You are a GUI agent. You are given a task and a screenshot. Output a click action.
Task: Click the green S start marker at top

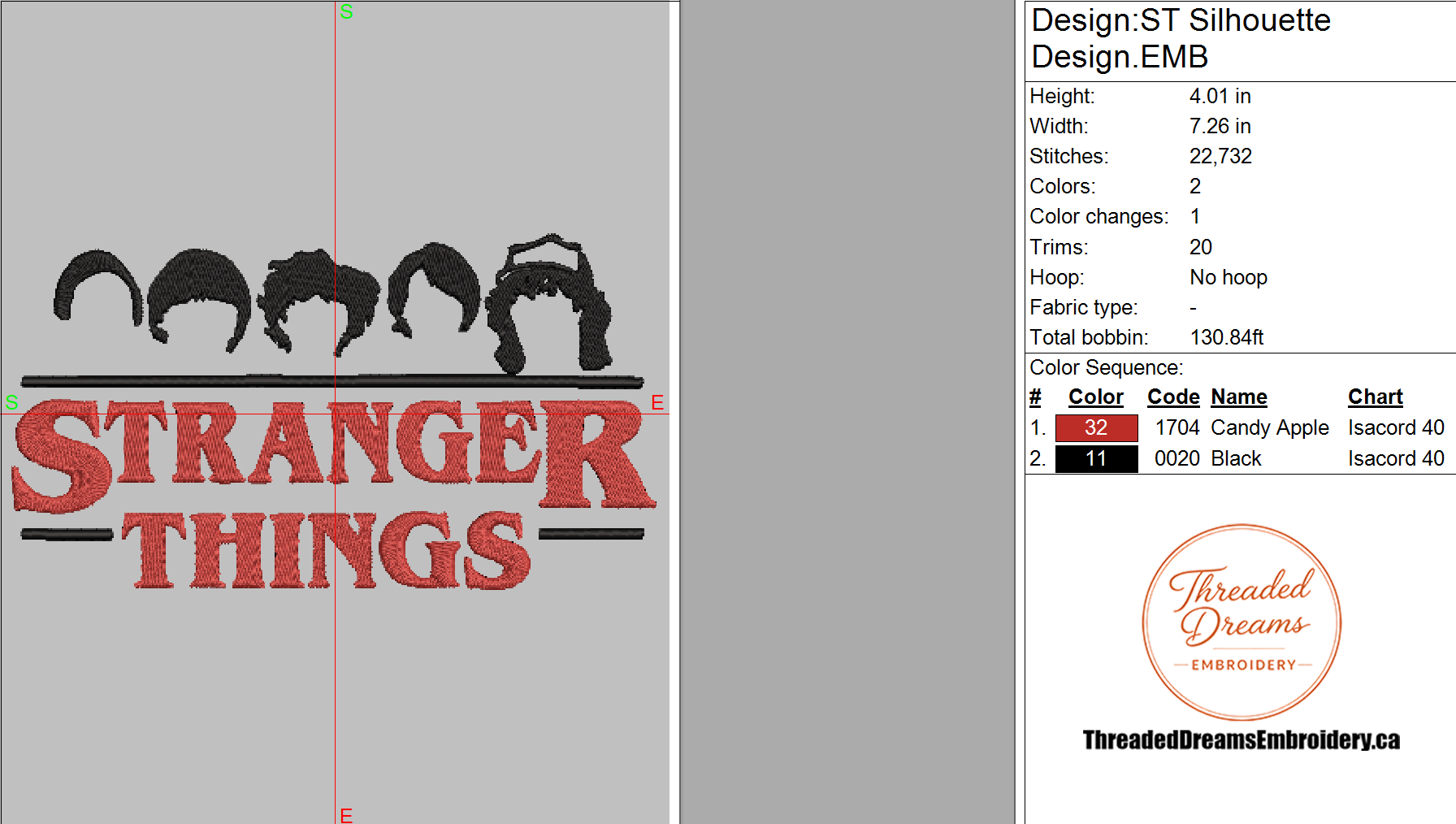[347, 11]
